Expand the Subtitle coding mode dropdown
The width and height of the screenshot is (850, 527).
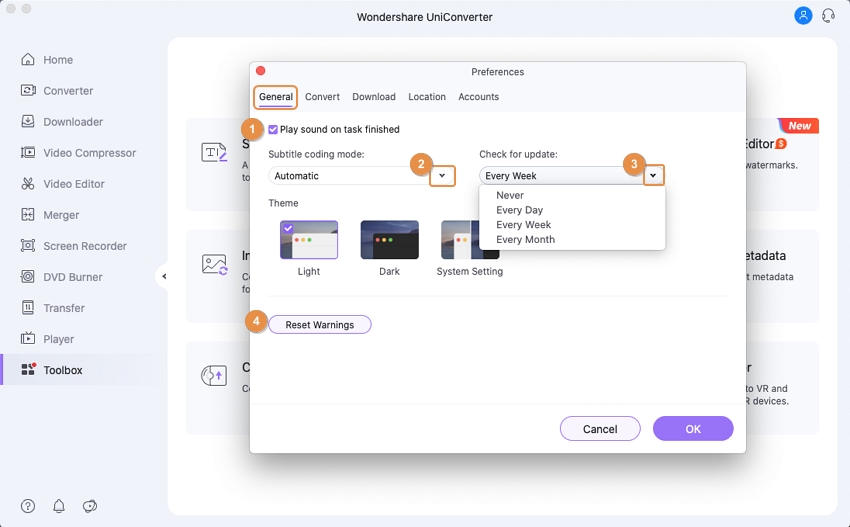(442, 176)
